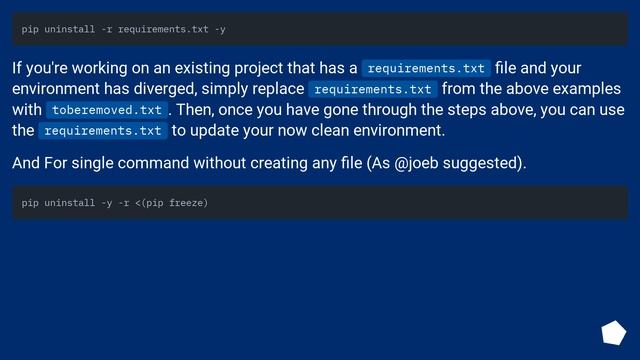This screenshot has width=640, height=360.
Task: Click requirements.txt tag after "that has a"
Action: click(426, 69)
